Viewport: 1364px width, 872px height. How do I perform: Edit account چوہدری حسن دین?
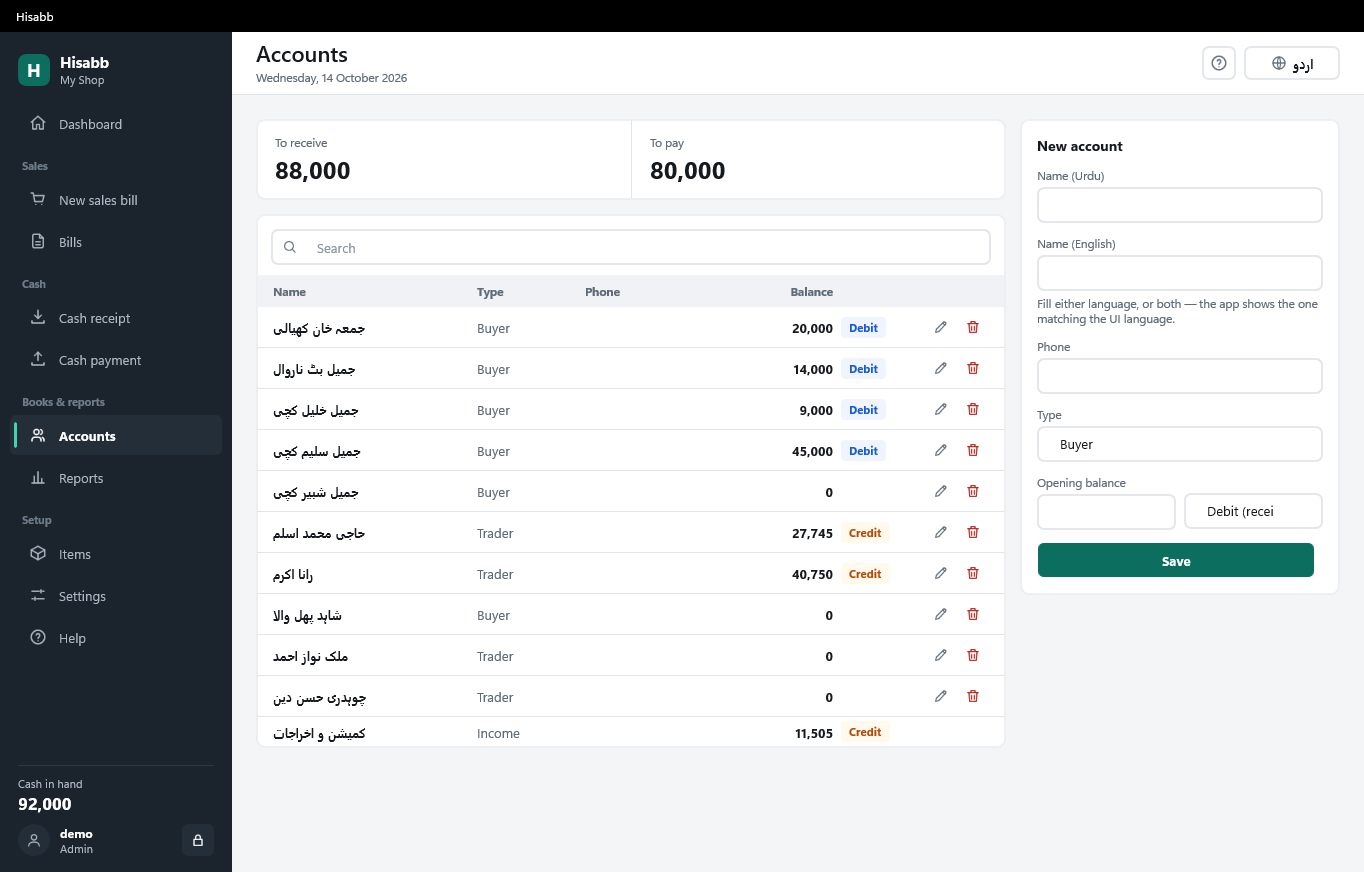coord(941,696)
